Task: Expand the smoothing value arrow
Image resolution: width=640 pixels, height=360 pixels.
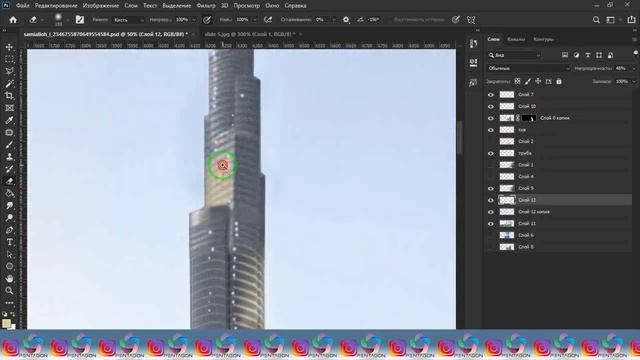Action: pyautogui.click(x=334, y=20)
